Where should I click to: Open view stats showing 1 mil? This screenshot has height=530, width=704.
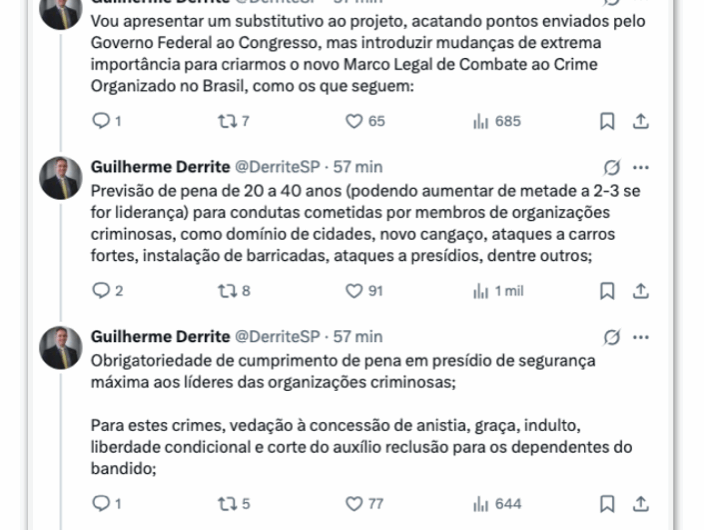(x=480, y=291)
